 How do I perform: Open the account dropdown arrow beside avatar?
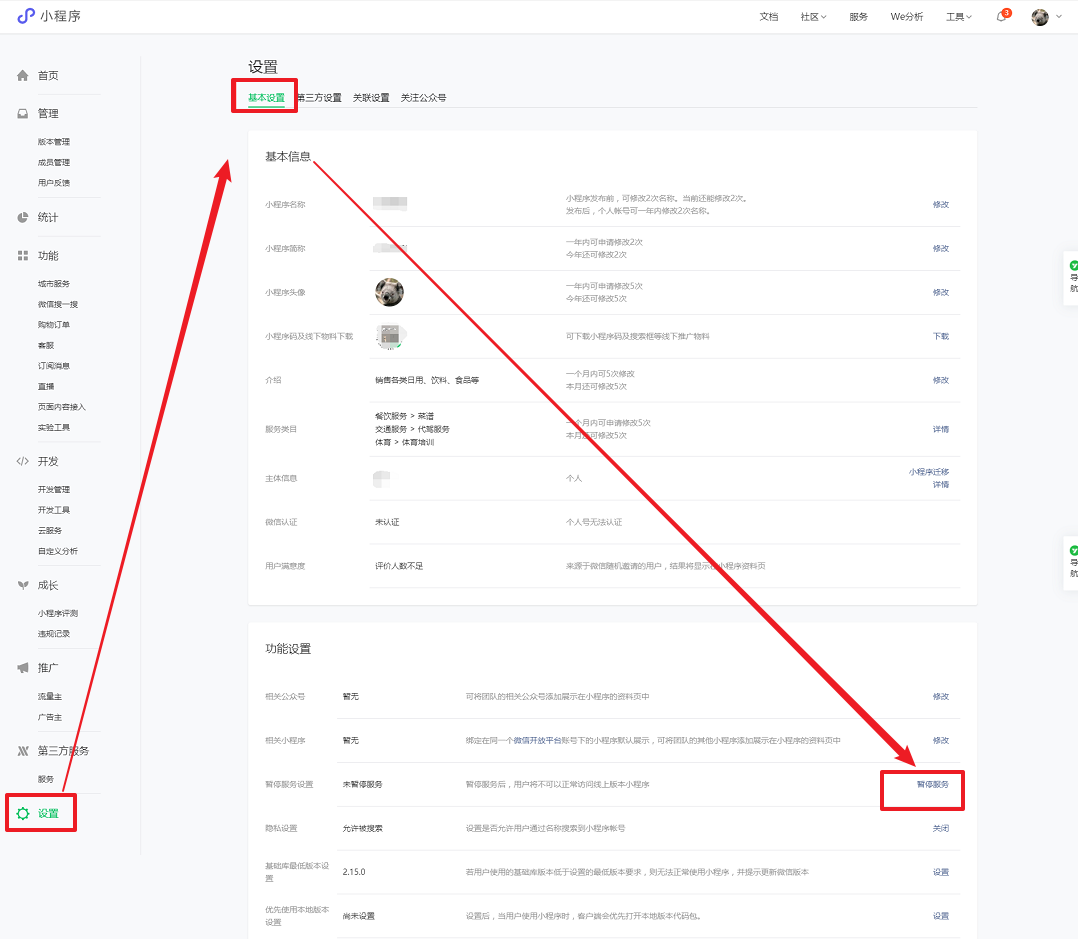(x=1059, y=17)
